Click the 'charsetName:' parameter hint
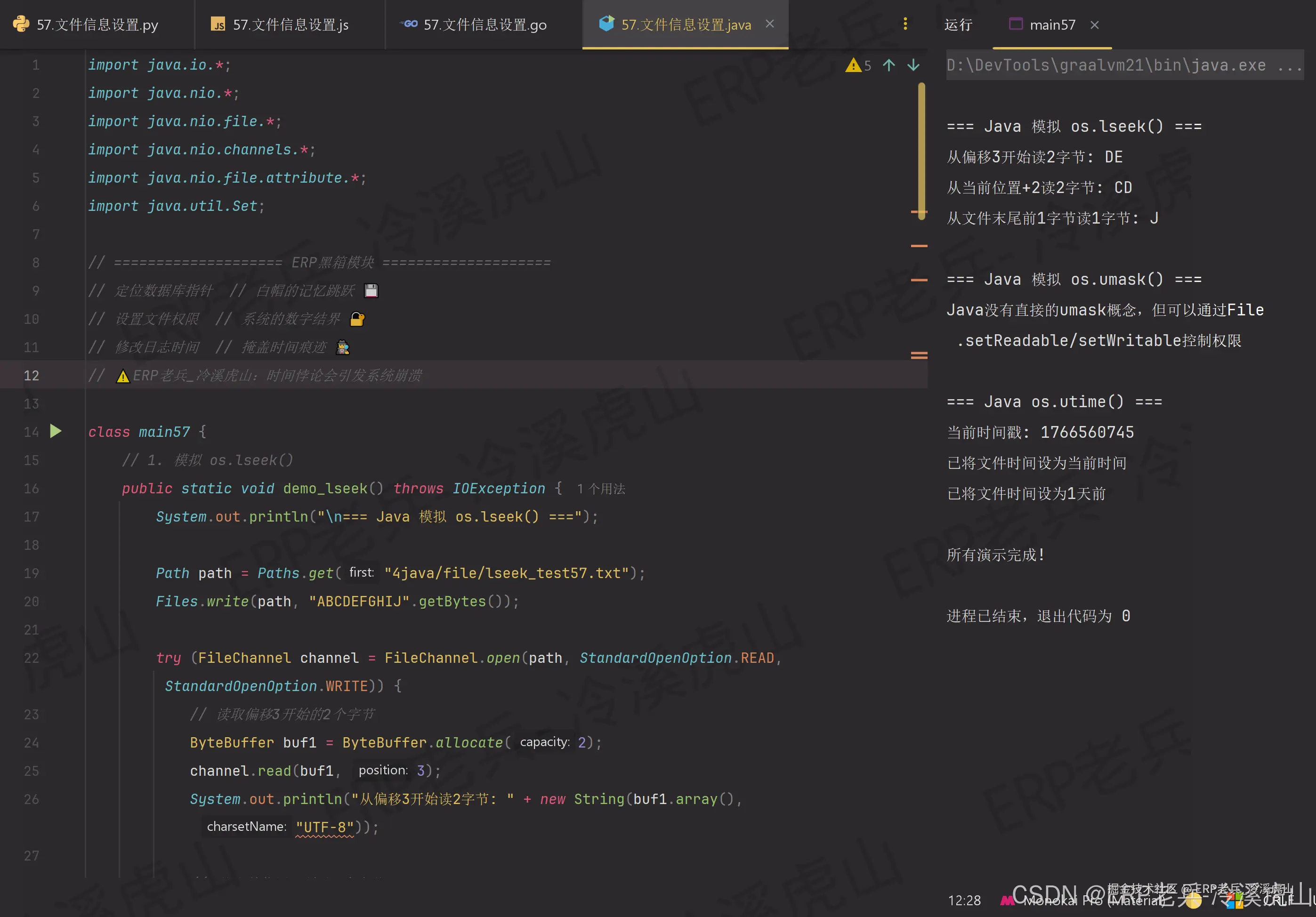This screenshot has width=1316, height=917. (246, 827)
